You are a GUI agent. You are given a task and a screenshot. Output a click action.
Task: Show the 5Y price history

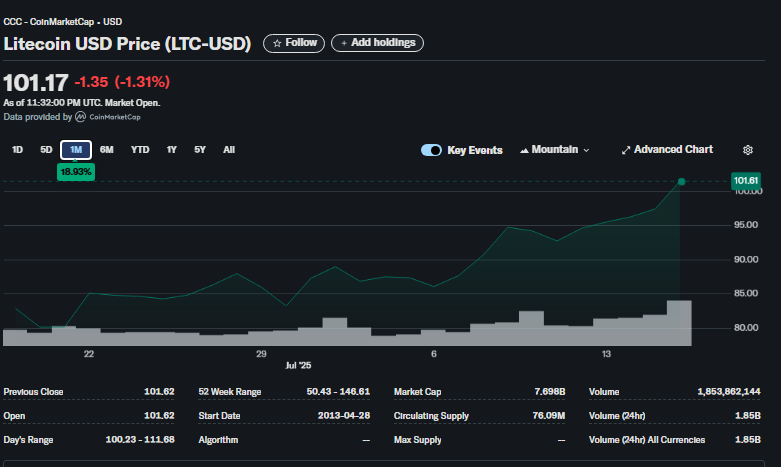(x=200, y=149)
